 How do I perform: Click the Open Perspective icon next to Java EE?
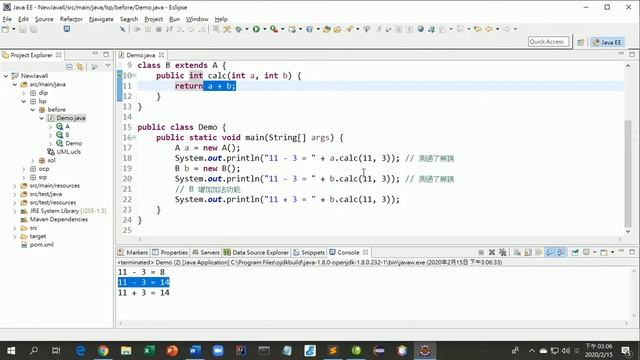pos(580,42)
